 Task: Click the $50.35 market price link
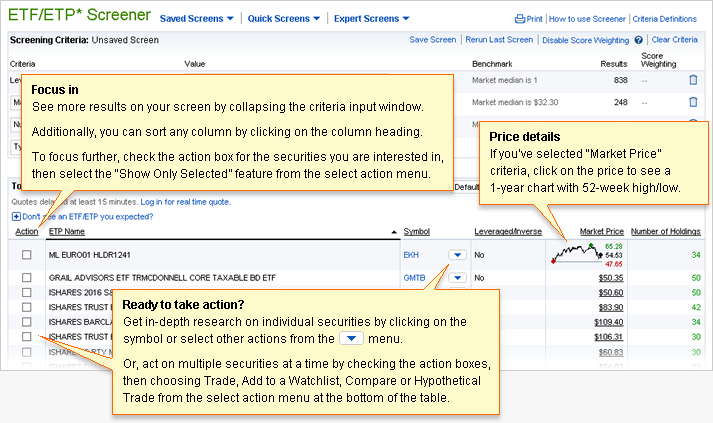[x=610, y=277]
